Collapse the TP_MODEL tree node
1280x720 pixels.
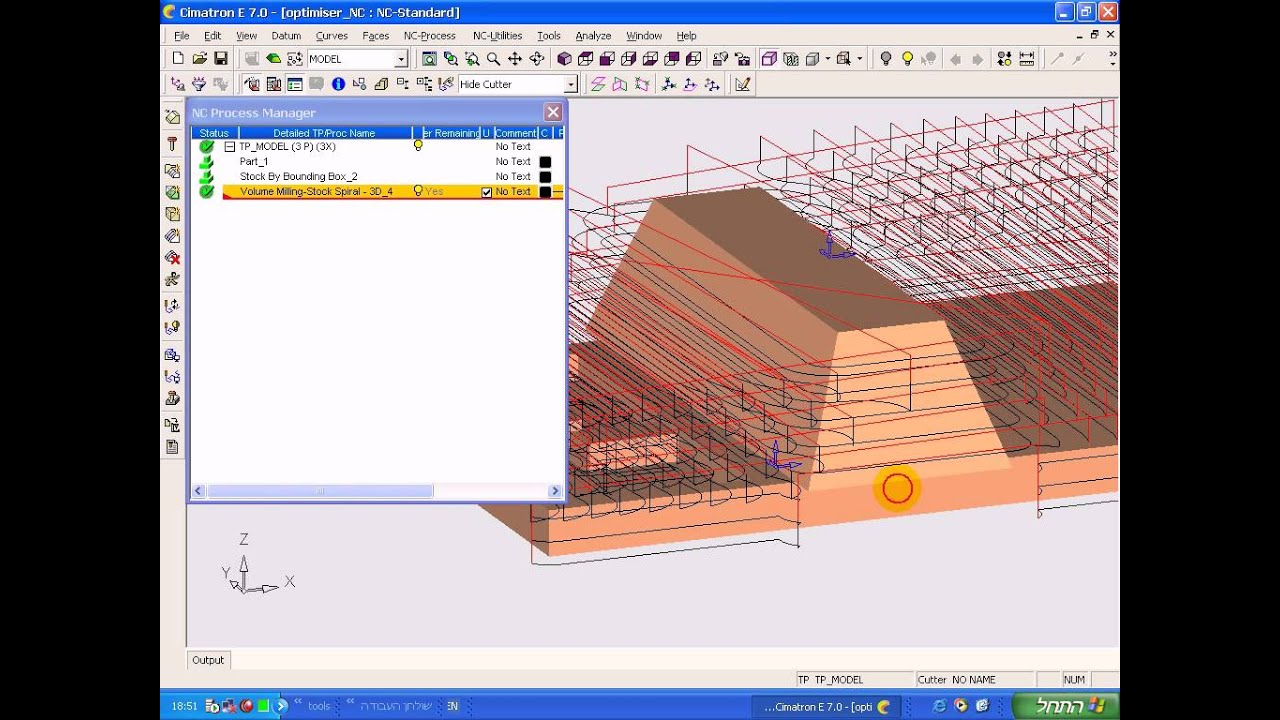(x=229, y=146)
